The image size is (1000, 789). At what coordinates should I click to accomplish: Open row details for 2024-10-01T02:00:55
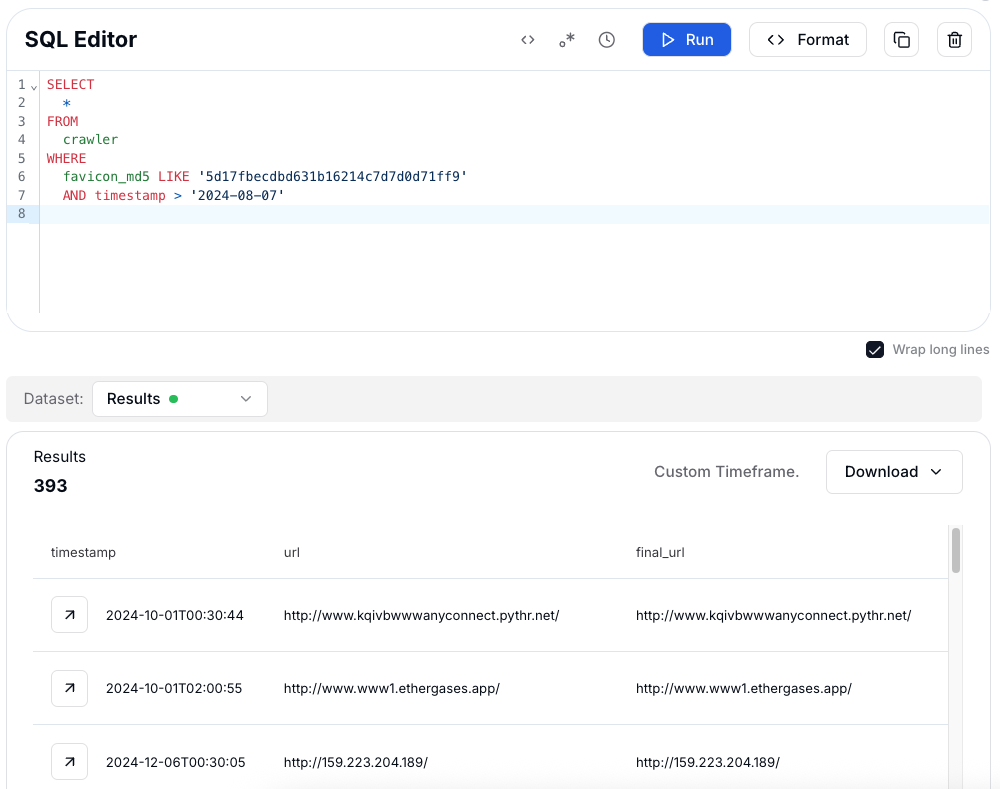[x=70, y=688]
